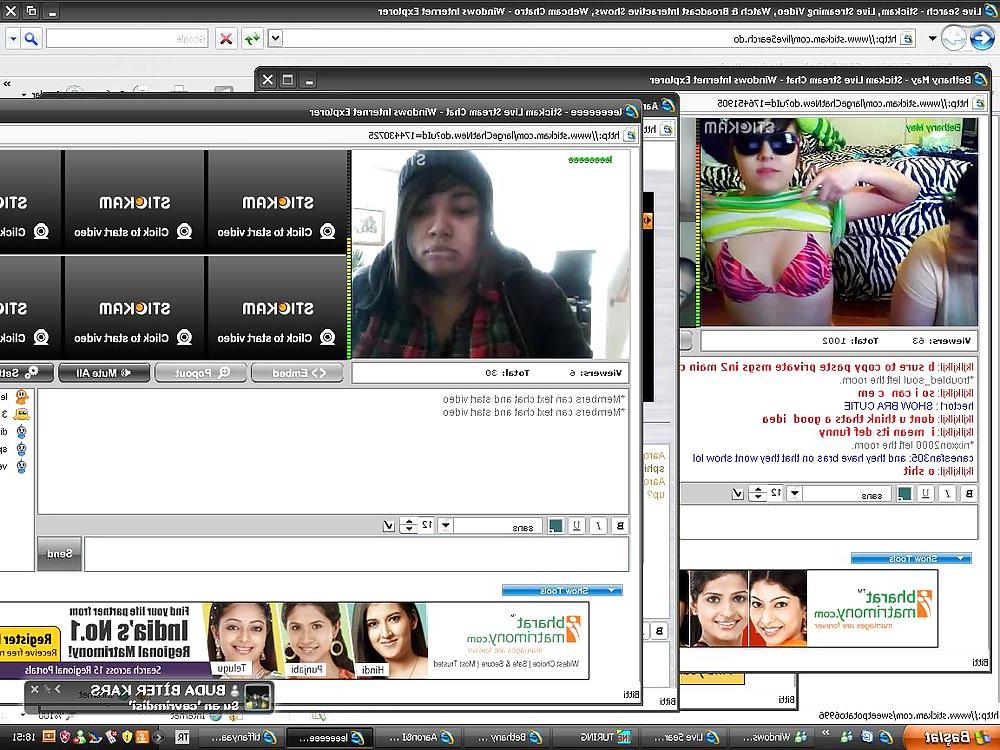
Task: Open the sans font dropdown in leeeeeee chat
Action: click(446, 526)
